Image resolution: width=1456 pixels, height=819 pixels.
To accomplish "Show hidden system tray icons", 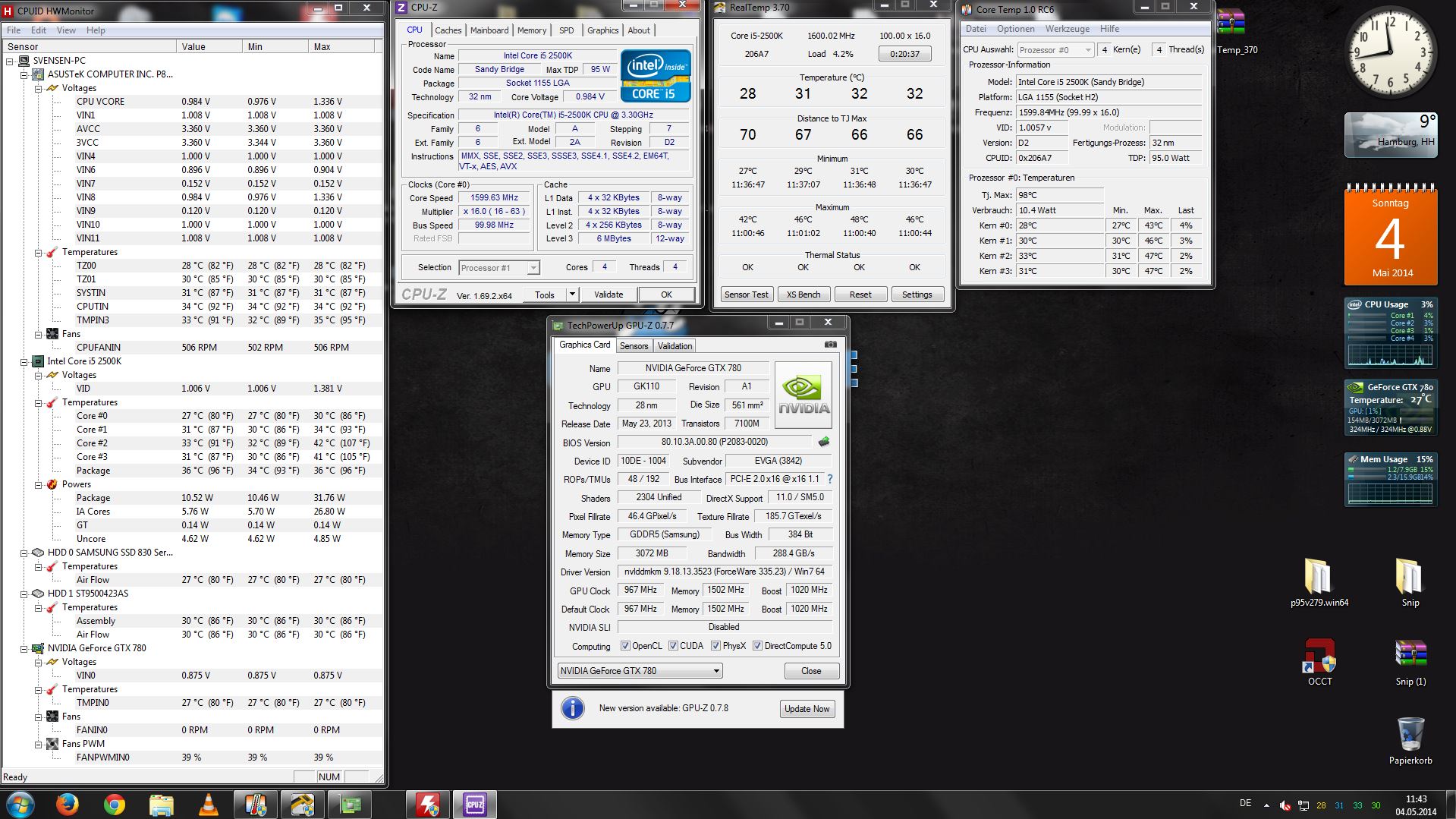I will pyautogui.click(x=1266, y=805).
